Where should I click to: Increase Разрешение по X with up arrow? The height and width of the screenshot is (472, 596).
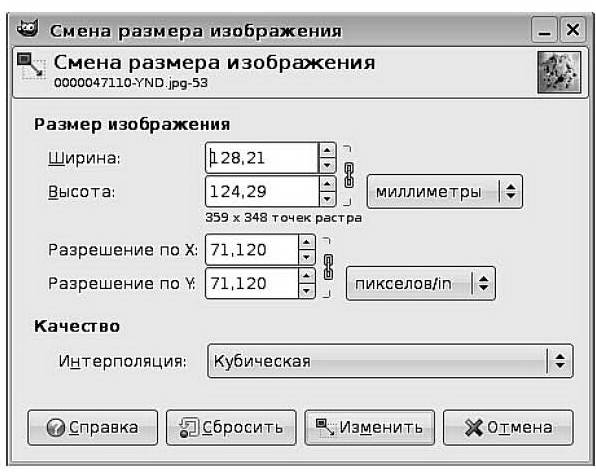click(x=307, y=242)
